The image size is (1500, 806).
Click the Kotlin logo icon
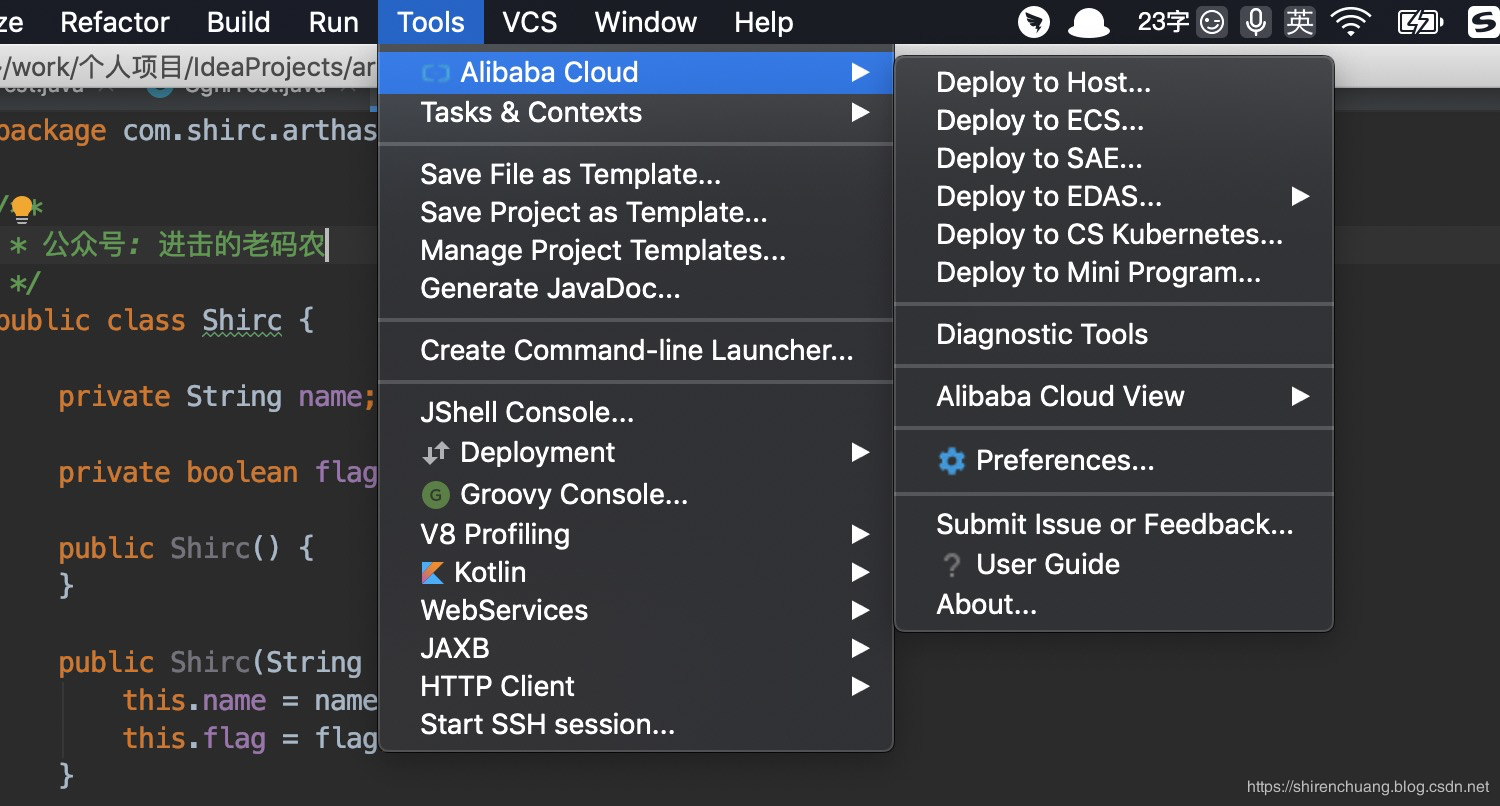(433, 573)
